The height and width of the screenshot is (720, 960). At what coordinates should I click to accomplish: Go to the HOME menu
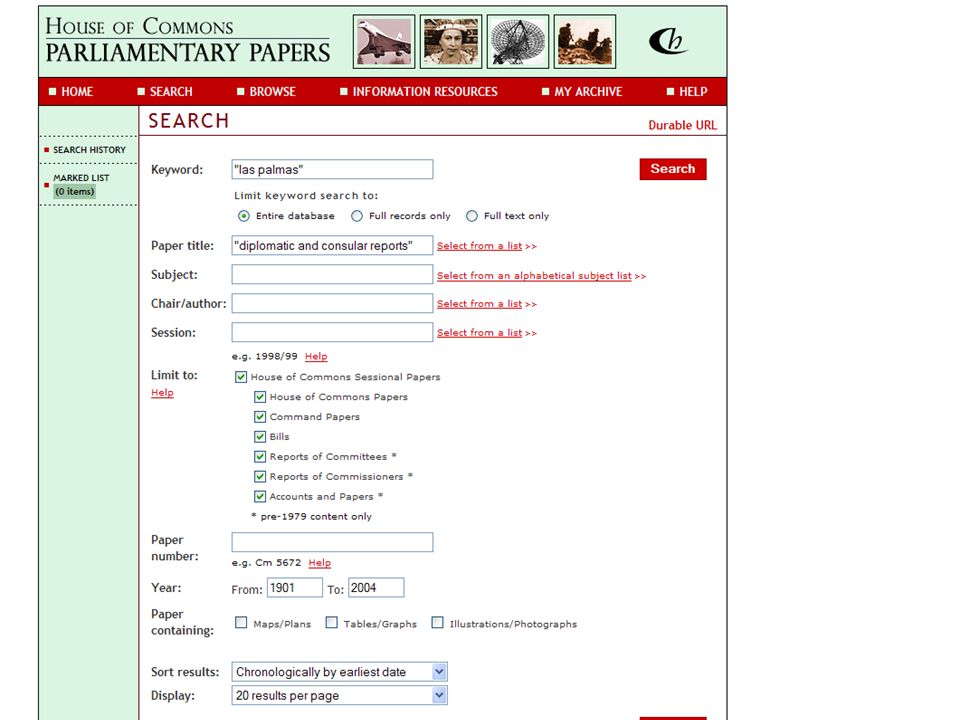[x=77, y=92]
